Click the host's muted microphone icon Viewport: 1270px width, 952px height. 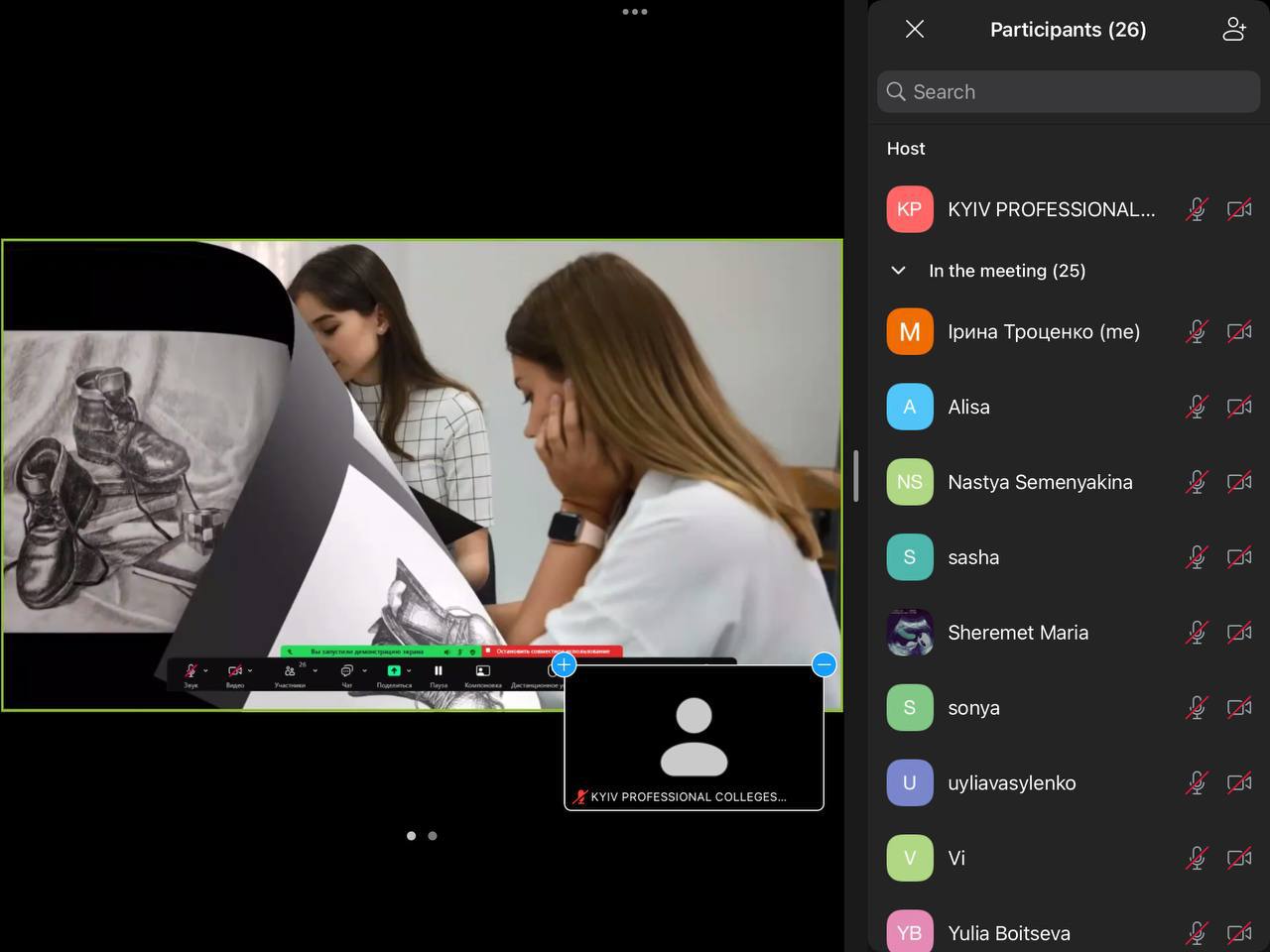pos(1197,209)
